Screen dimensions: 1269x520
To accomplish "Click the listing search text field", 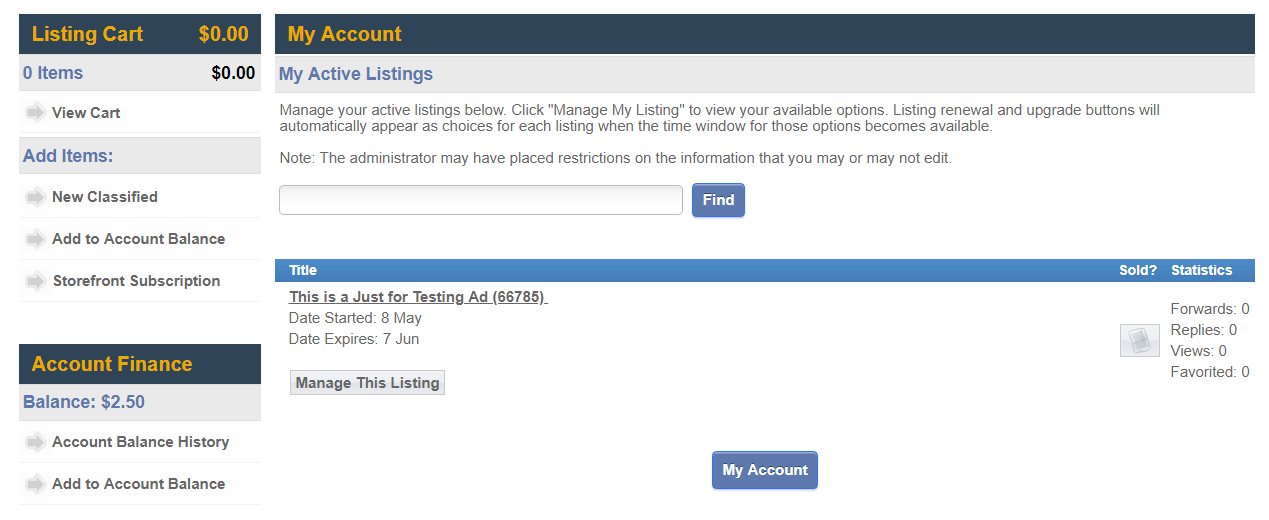I will pyautogui.click(x=480, y=200).
